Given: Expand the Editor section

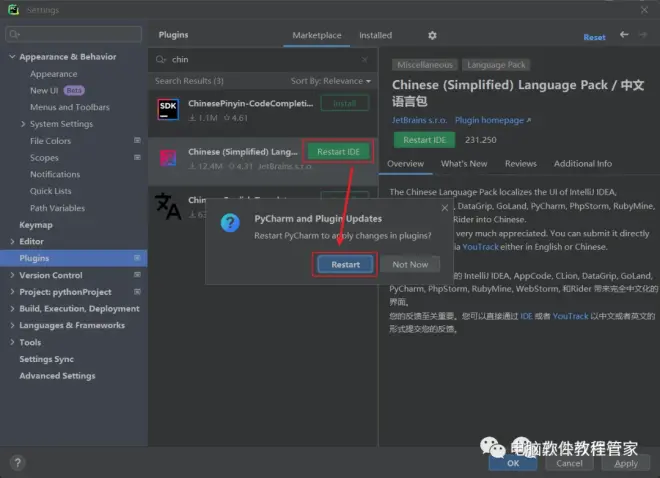Looking at the screenshot, I should (12, 242).
